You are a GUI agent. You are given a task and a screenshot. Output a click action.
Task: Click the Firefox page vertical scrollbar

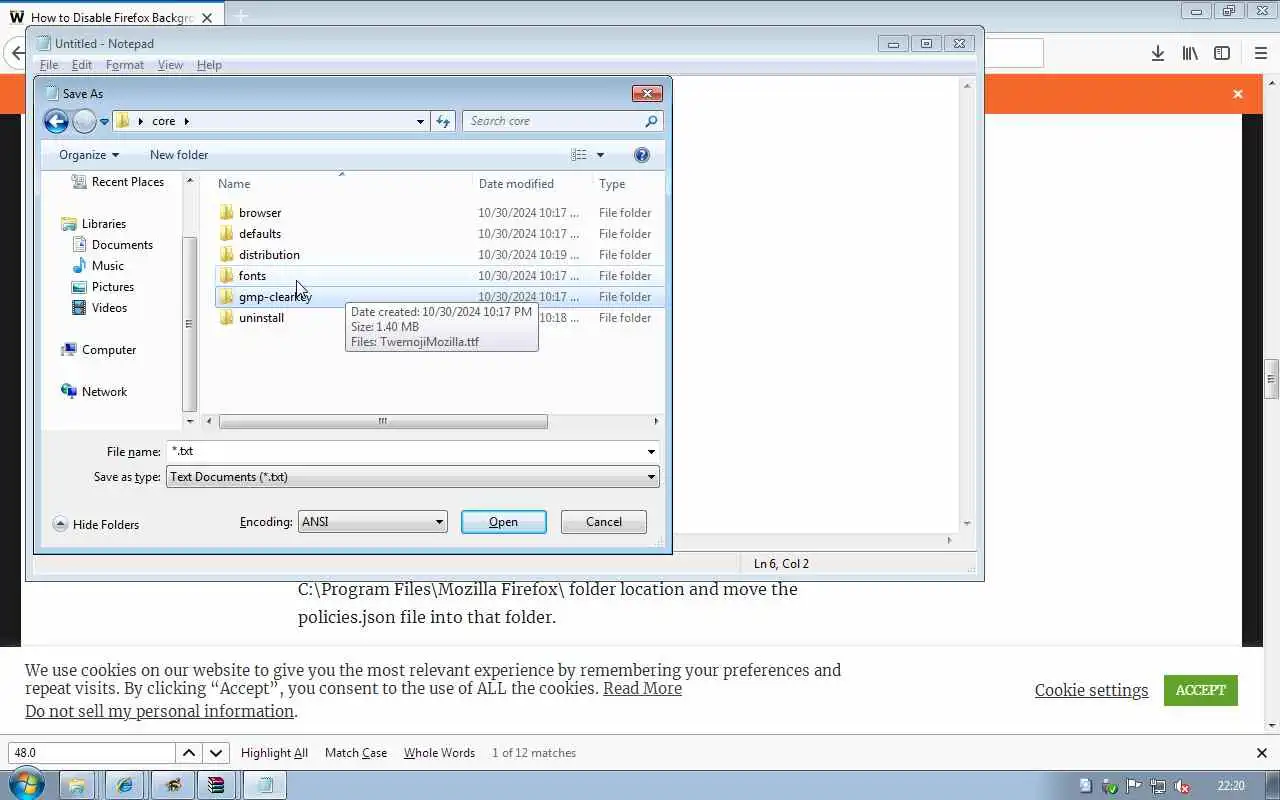pos(1272,378)
